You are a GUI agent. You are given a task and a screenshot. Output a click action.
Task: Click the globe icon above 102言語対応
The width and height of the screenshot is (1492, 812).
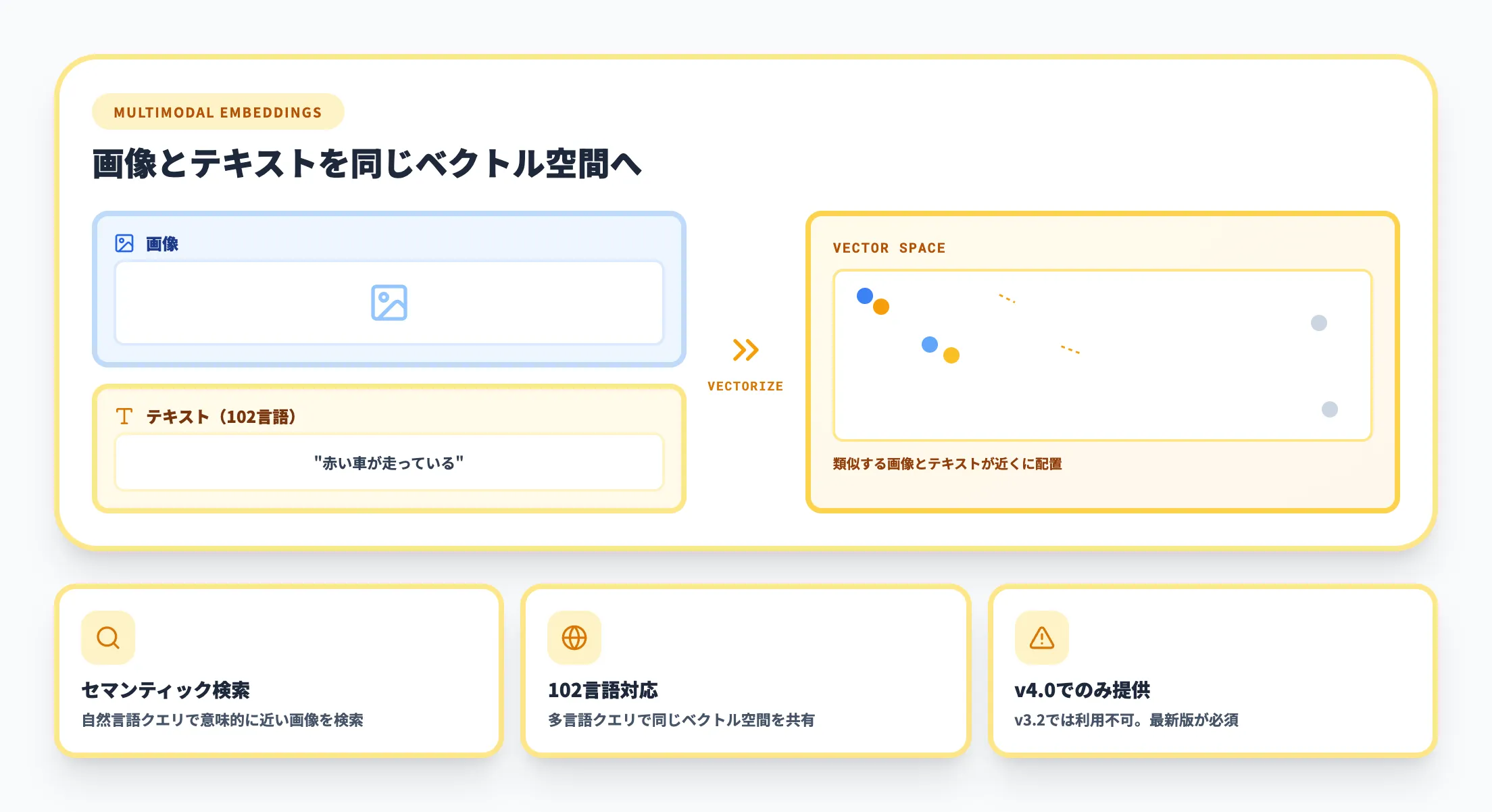[x=574, y=636]
